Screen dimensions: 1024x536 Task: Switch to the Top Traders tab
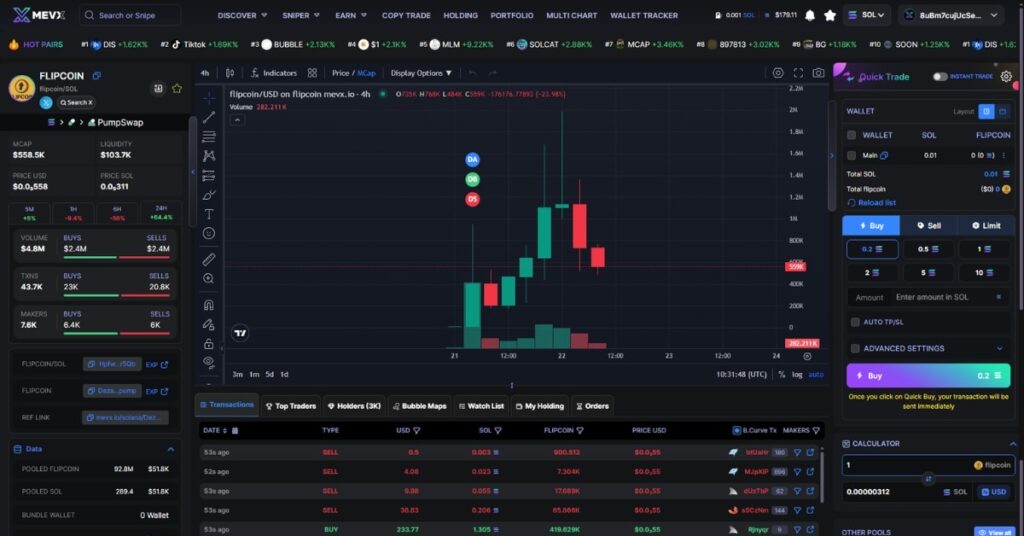pos(291,406)
